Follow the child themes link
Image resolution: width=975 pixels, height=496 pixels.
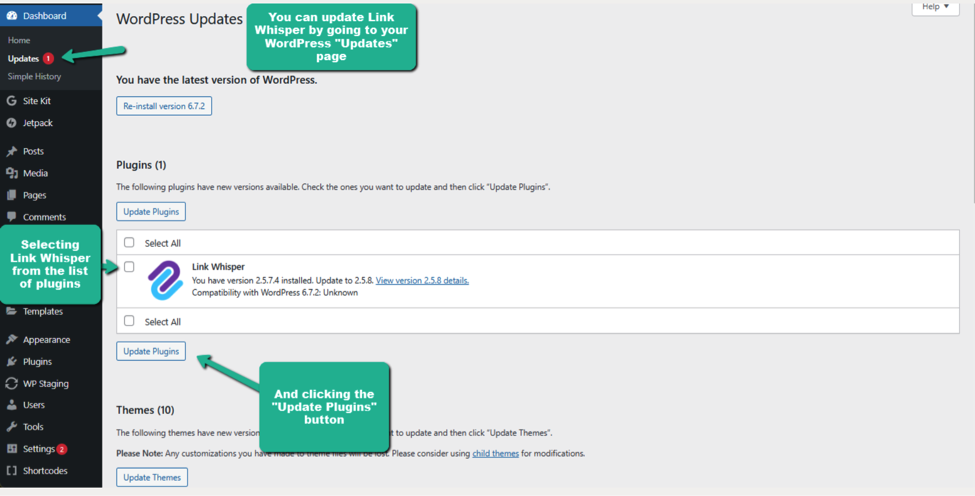[x=496, y=454]
